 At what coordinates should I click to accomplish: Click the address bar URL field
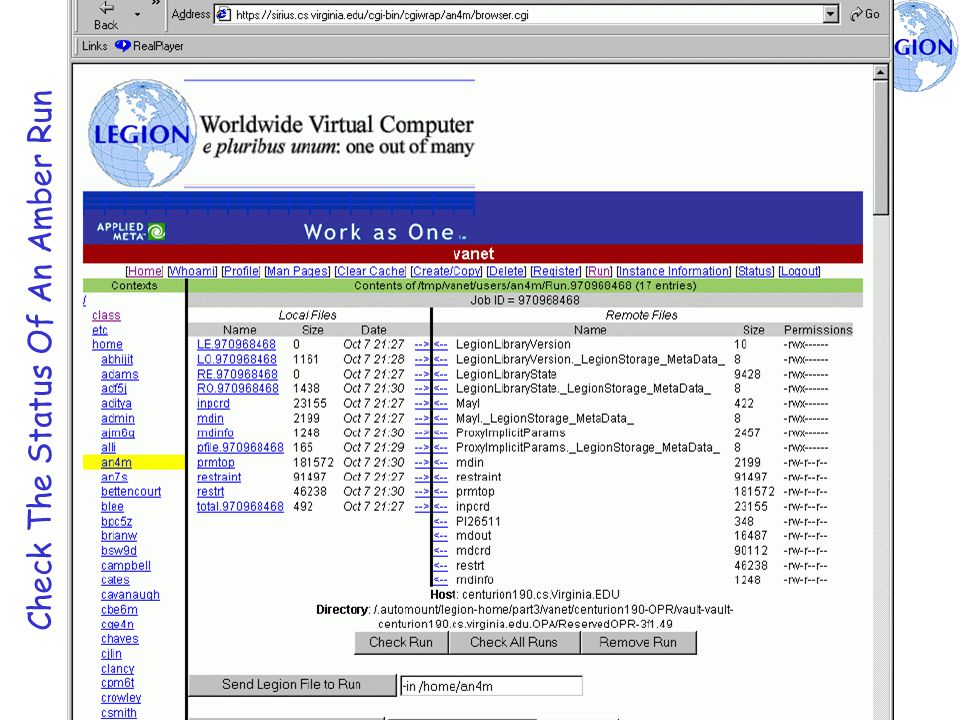click(x=527, y=15)
